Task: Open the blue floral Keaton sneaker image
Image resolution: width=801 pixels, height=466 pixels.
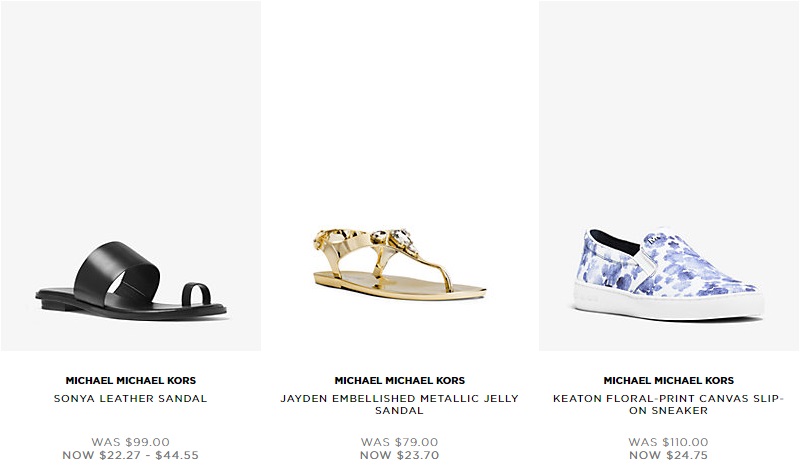Action: tap(668, 176)
